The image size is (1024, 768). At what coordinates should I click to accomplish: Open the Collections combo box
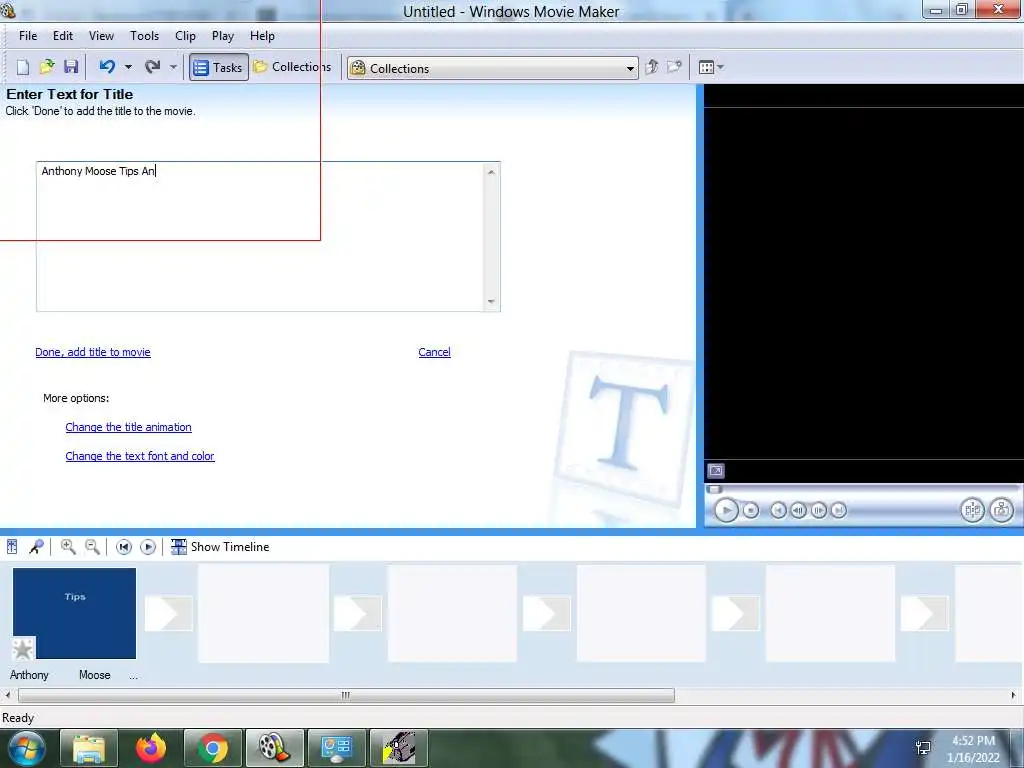(x=493, y=68)
